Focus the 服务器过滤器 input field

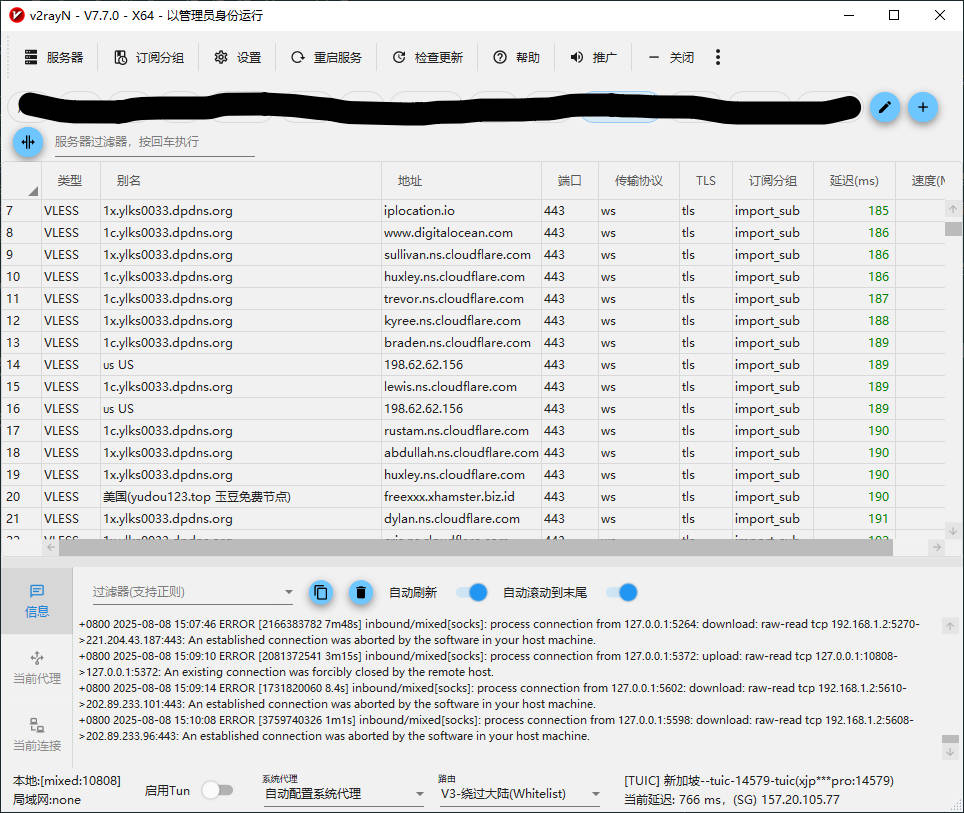(154, 142)
